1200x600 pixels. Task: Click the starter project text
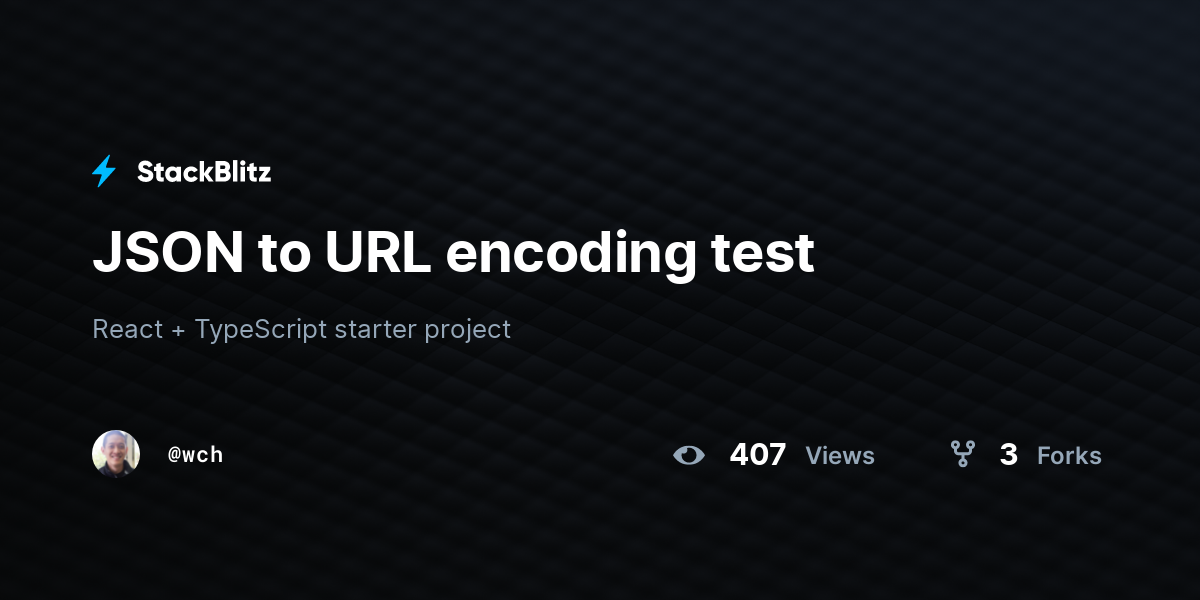[x=423, y=331]
